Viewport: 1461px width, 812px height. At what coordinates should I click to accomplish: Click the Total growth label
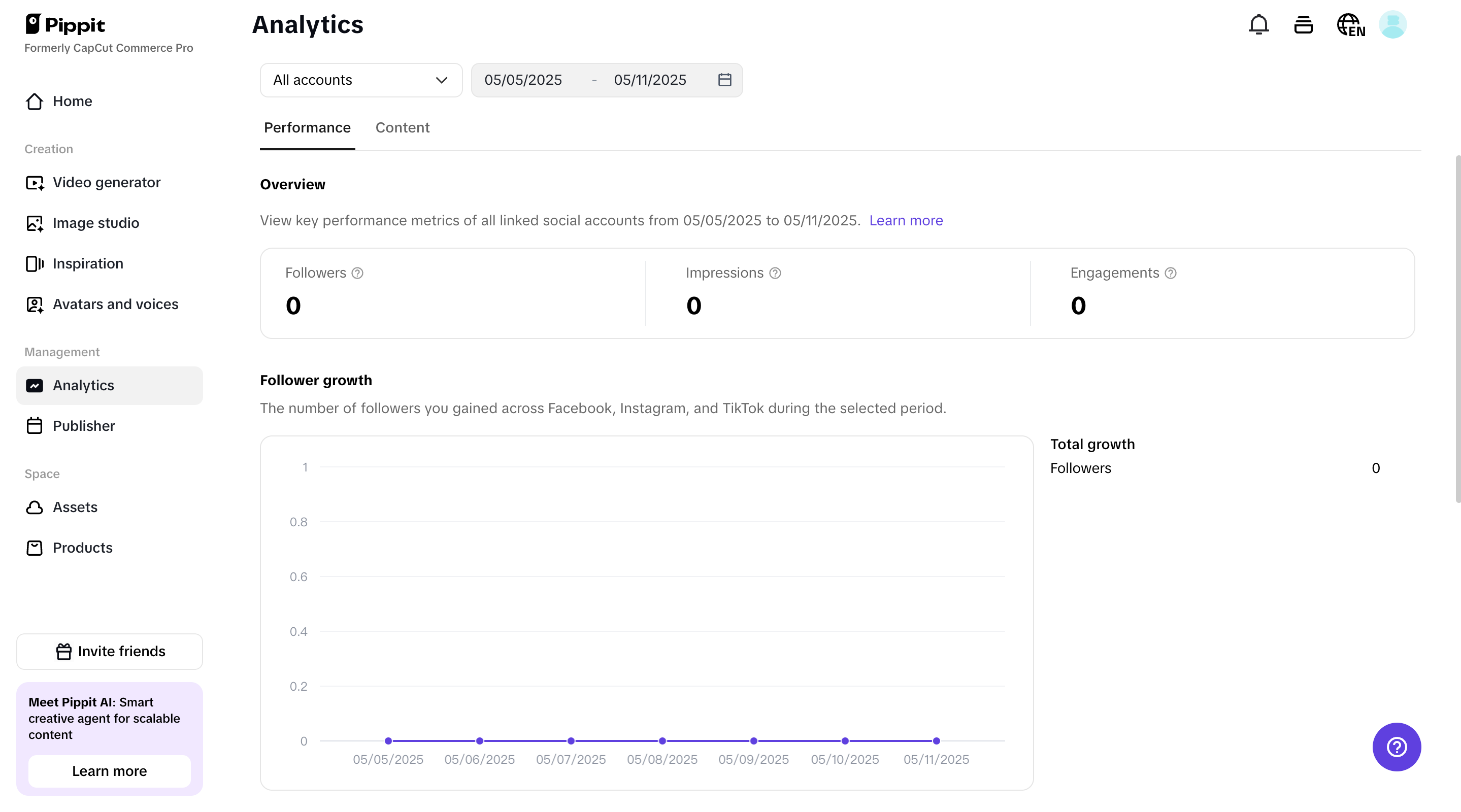[1092, 444]
